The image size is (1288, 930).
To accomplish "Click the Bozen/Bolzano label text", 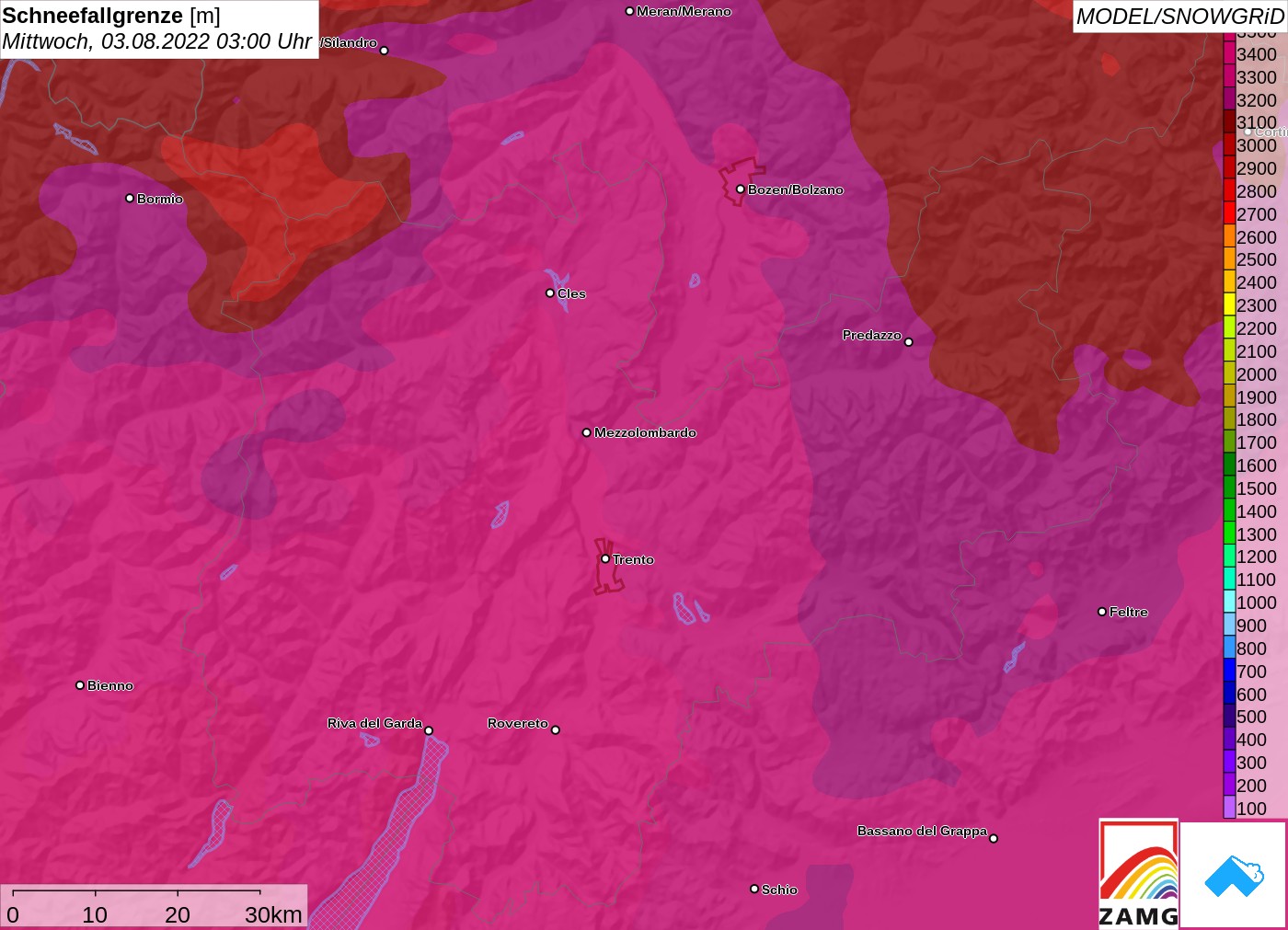I will [x=795, y=189].
